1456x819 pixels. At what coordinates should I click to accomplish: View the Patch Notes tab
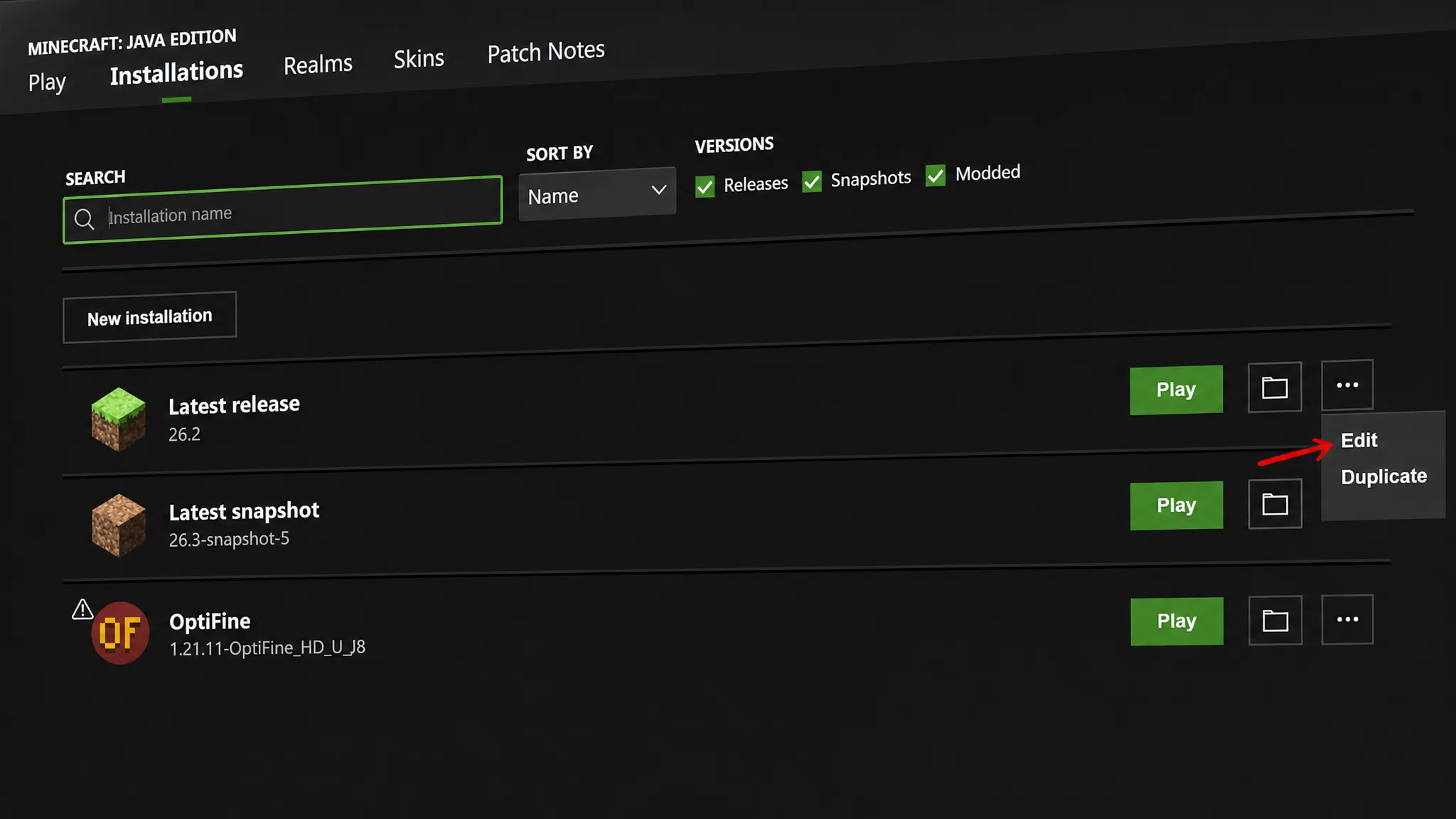click(546, 52)
